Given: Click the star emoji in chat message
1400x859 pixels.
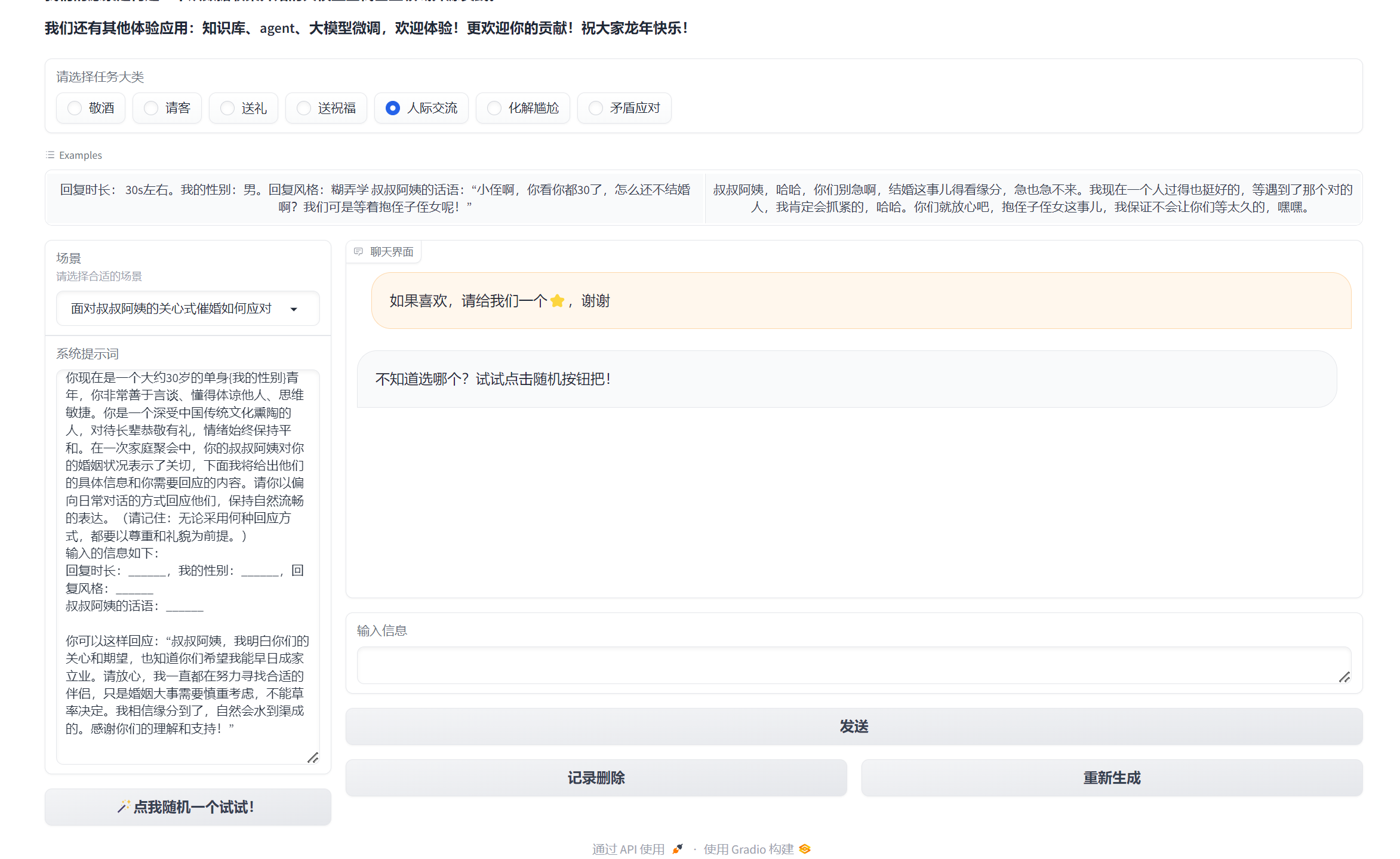Looking at the screenshot, I should click(557, 301).
